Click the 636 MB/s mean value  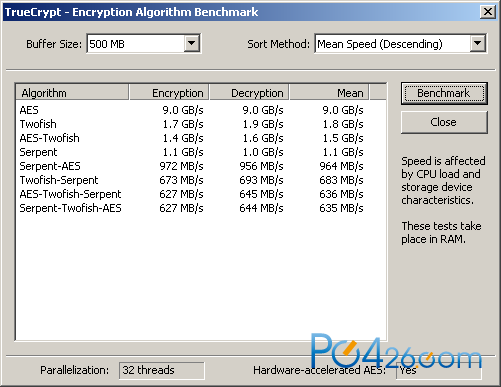coord(341,194)
